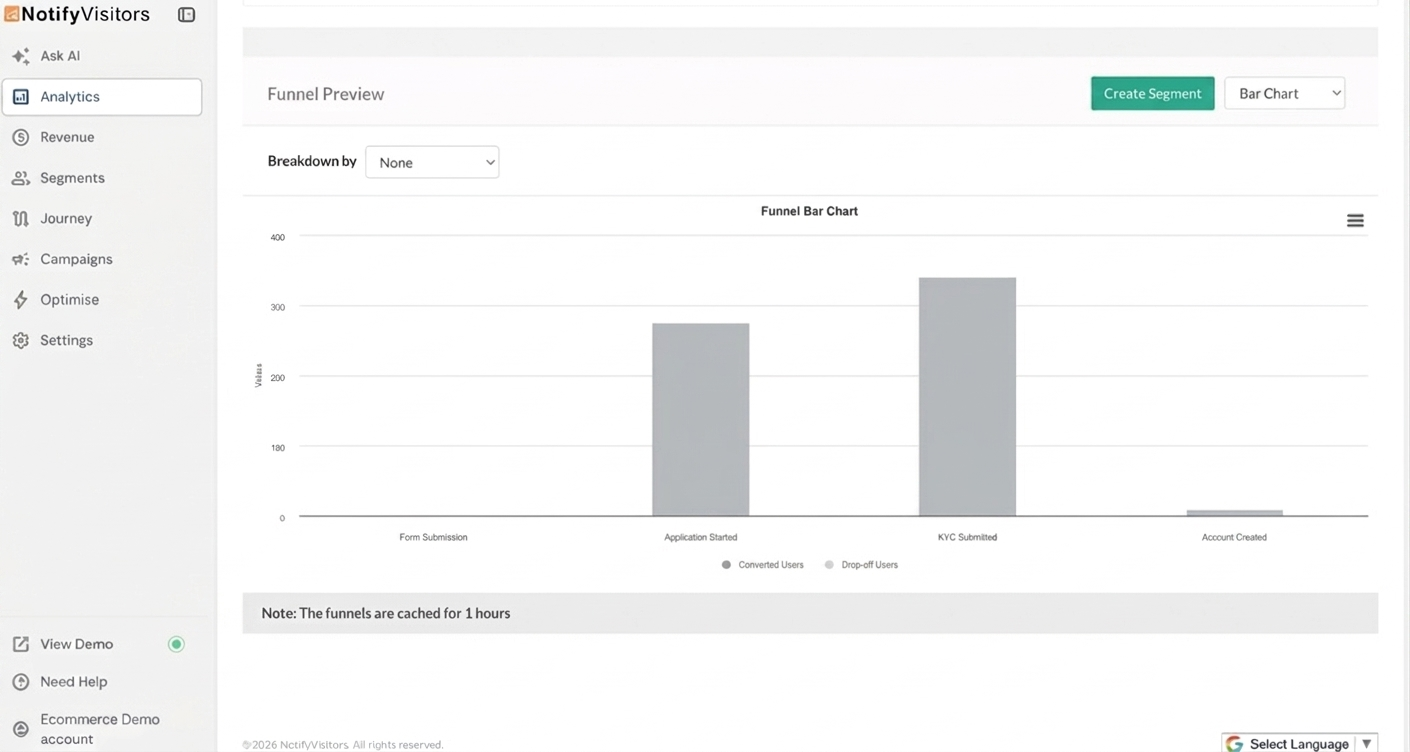Click the Segments people icon

(x=20, y=178)
